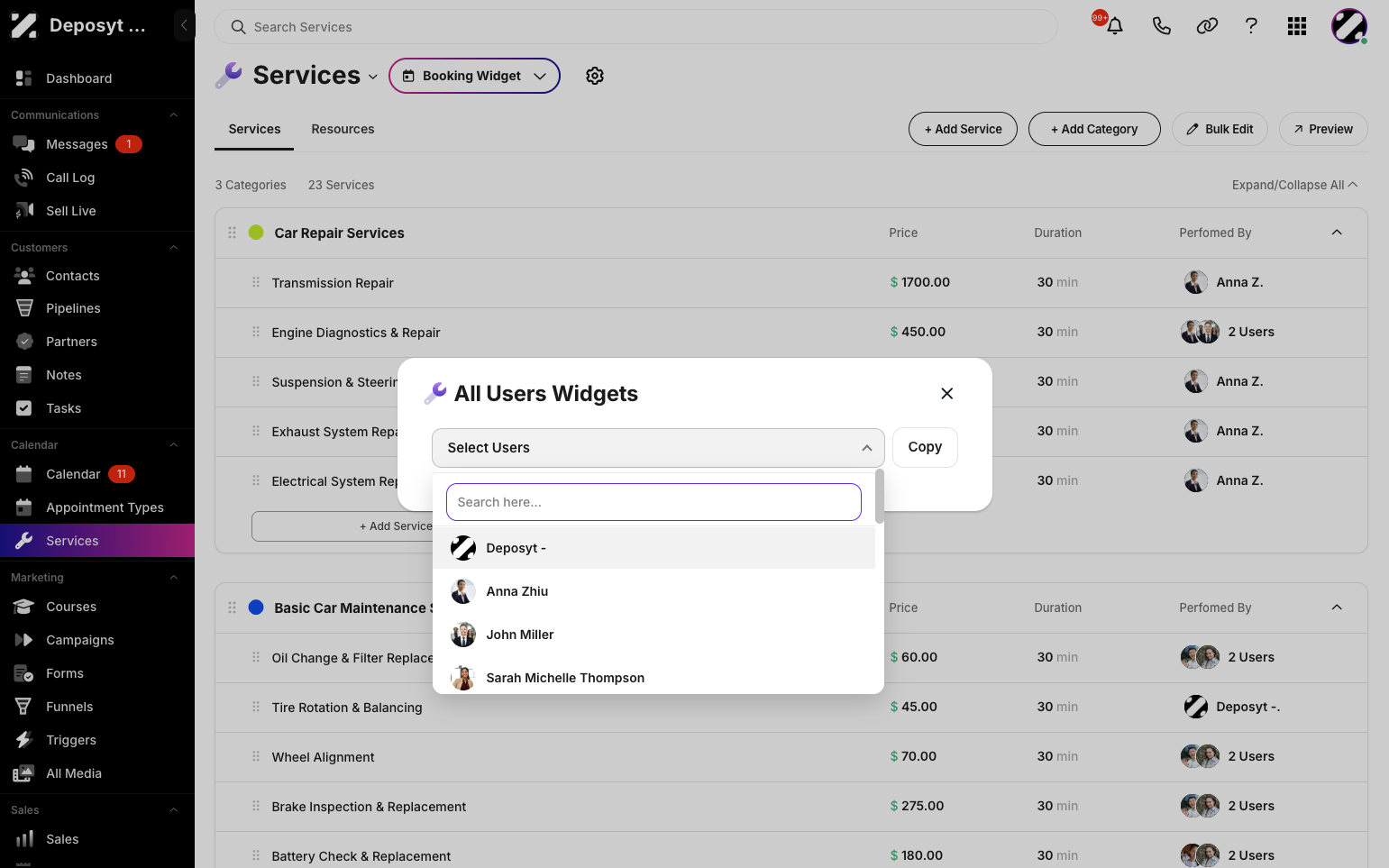
Task: Collapse the Marketing sidebar section
Action: tap(174, 578)
